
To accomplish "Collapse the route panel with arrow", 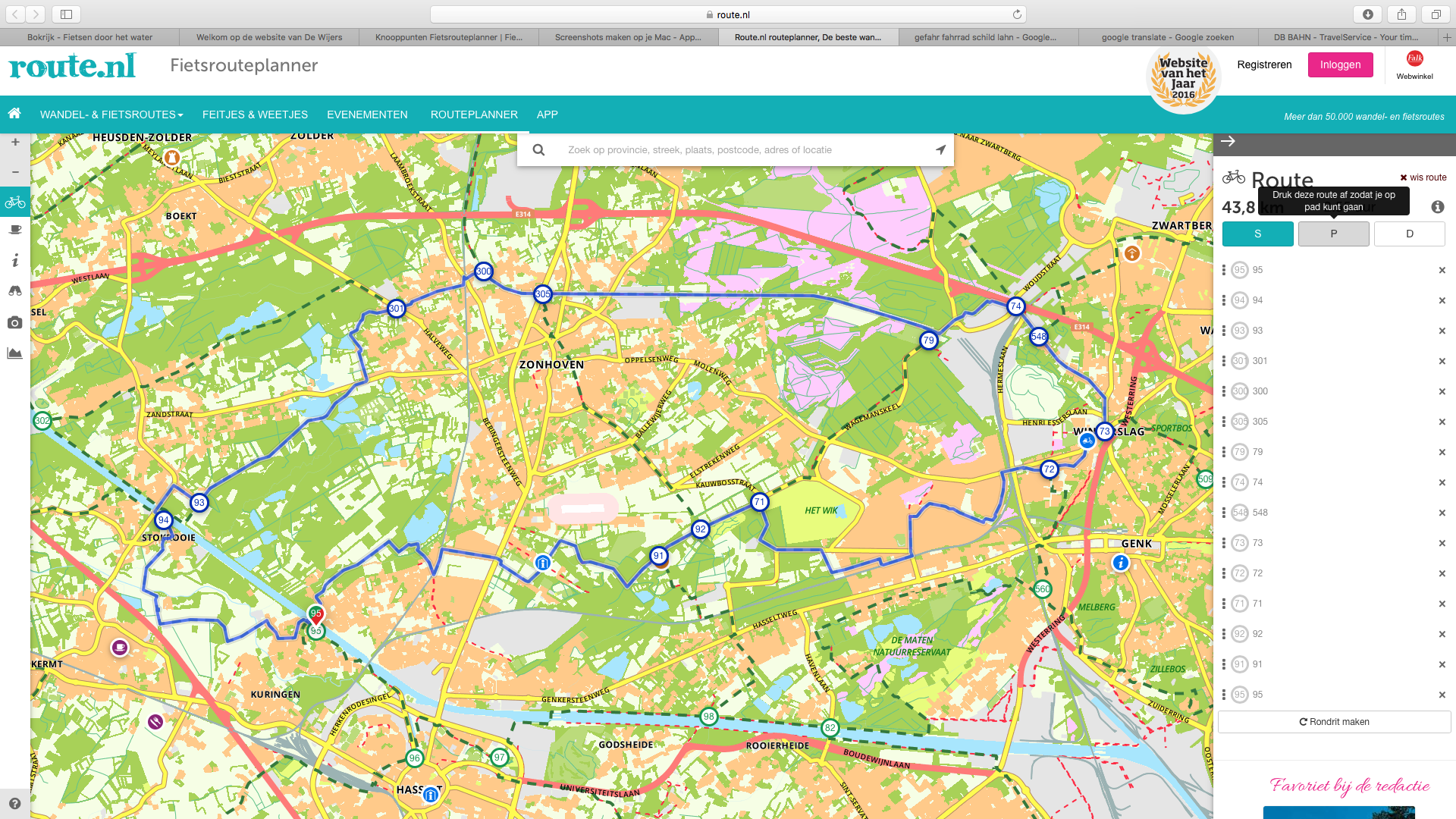I will pos(1228,141).
